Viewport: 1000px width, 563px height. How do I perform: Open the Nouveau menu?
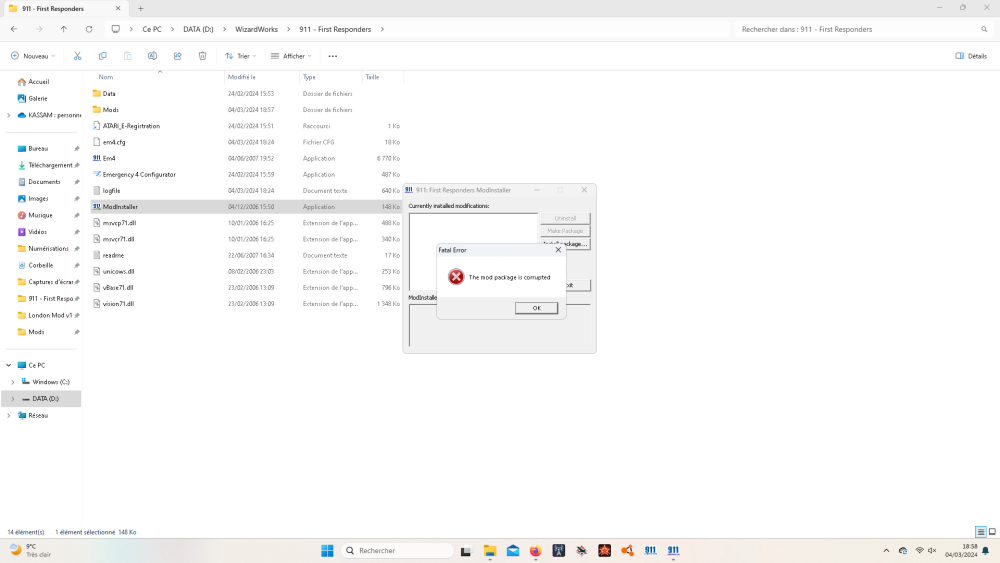[x=33, y=56]
